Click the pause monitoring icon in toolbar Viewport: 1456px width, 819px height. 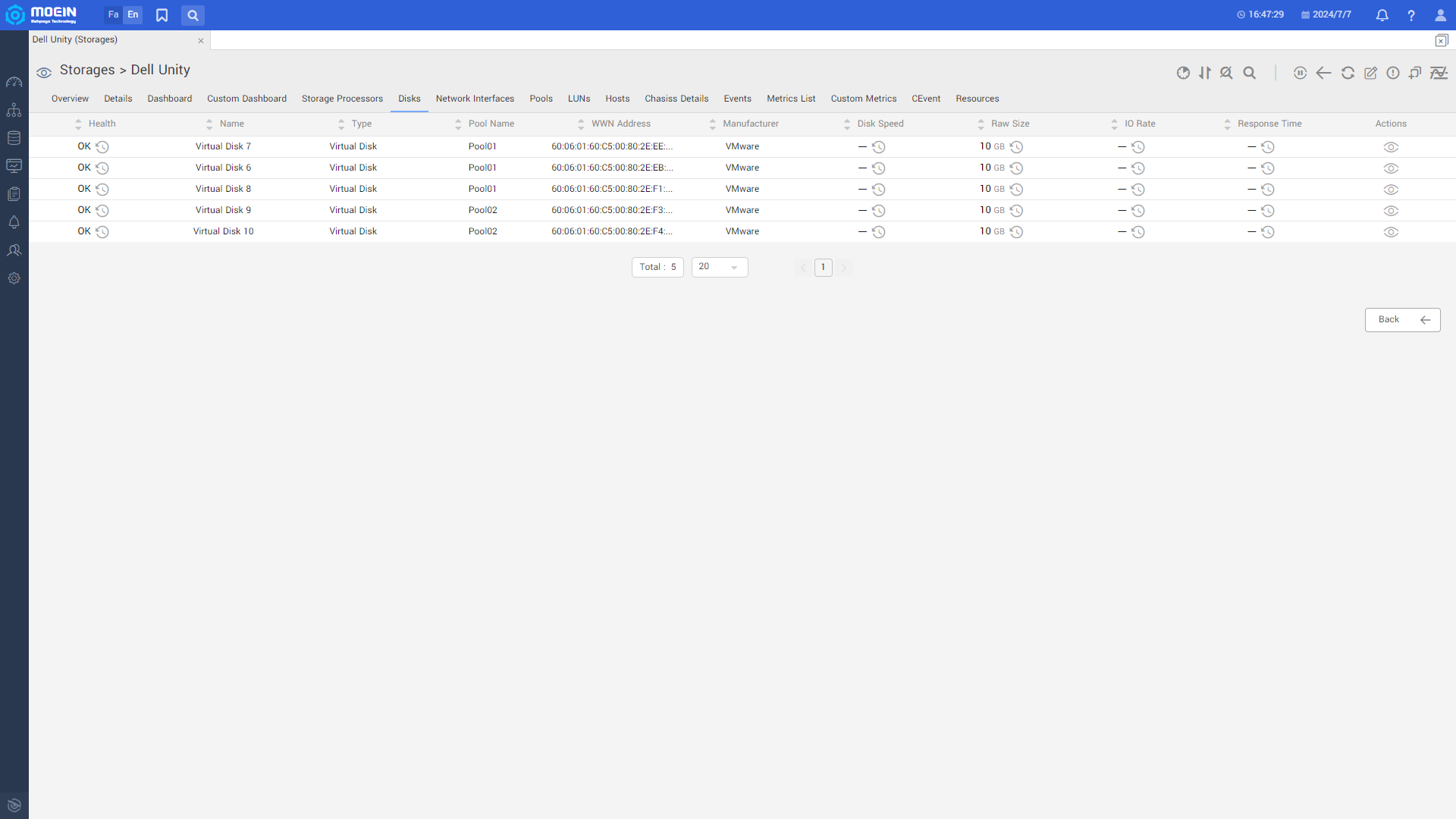coord(1300,73)
